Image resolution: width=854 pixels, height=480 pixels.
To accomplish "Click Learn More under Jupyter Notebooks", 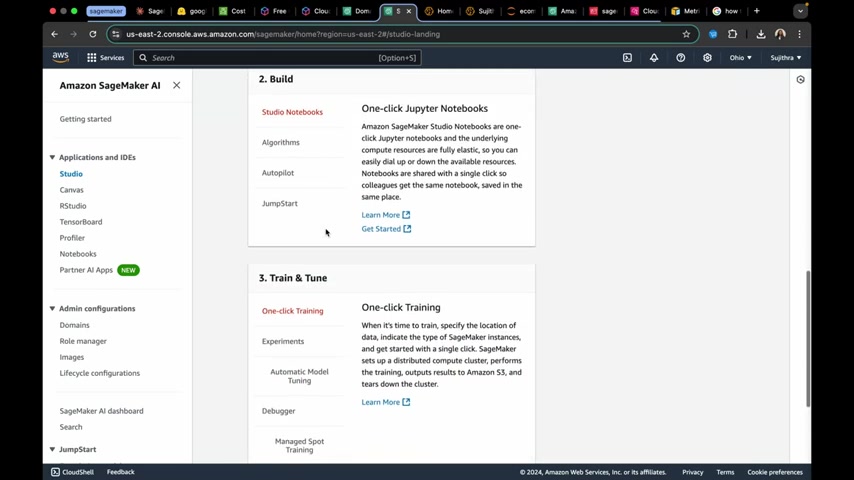I will (386, 215).
